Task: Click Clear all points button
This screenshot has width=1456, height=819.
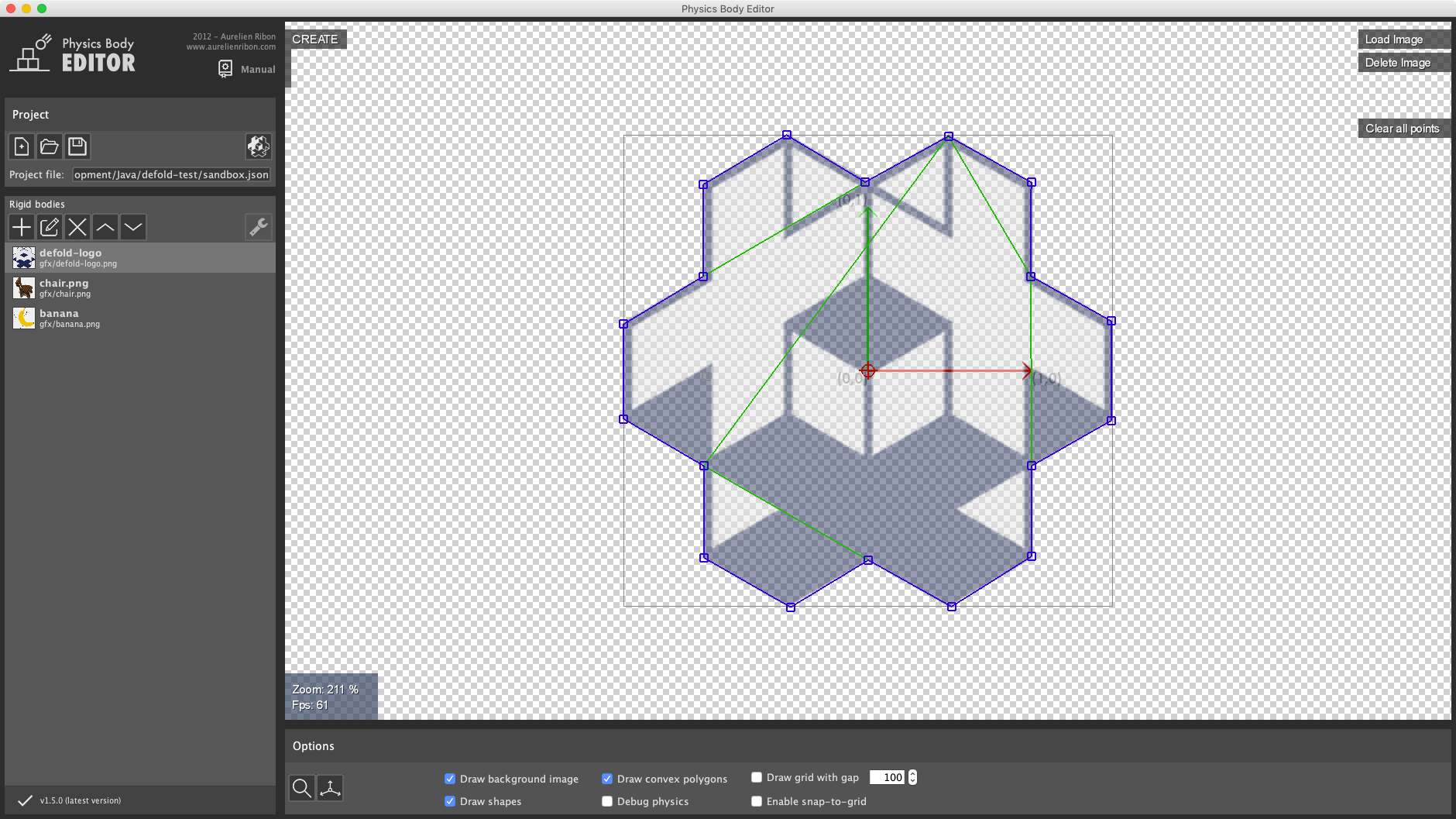Action: tap(1403, 129)
